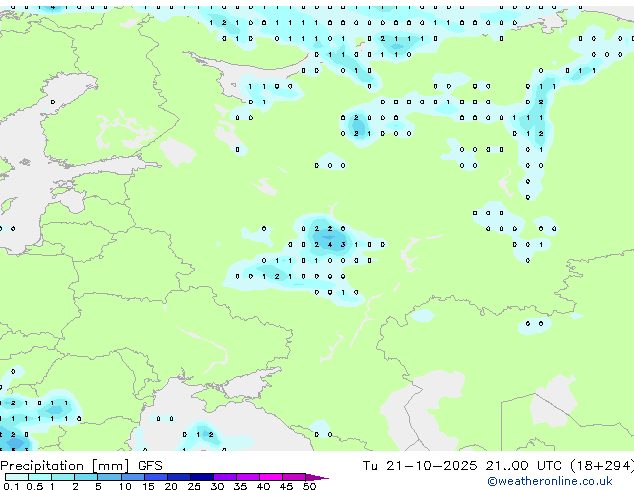Click the 0.5–1 mm legend color swatch

40,477
